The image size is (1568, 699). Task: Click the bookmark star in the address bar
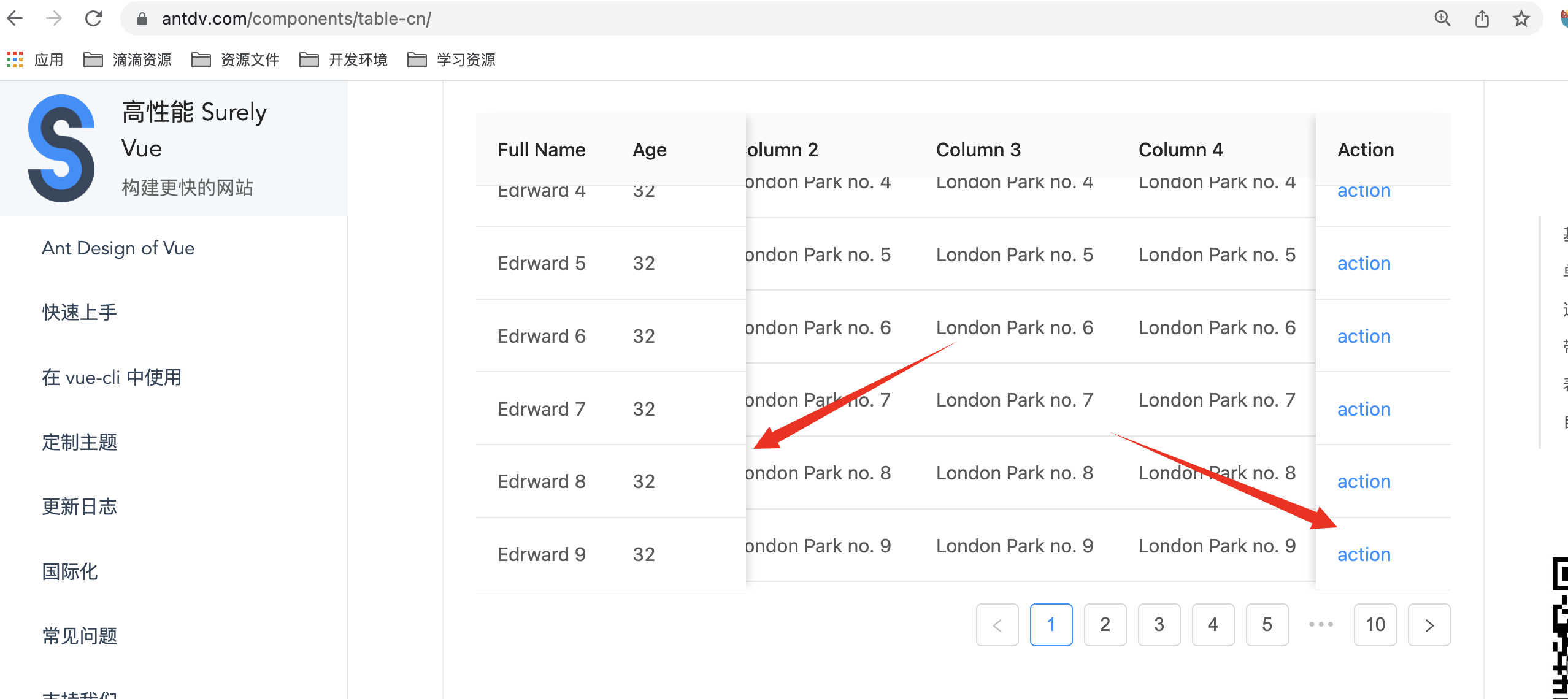(x=1521, y=18)
